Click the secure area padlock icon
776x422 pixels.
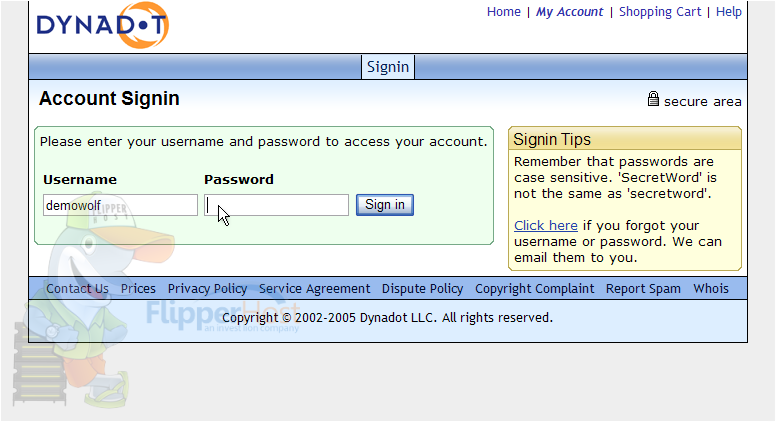653,99
